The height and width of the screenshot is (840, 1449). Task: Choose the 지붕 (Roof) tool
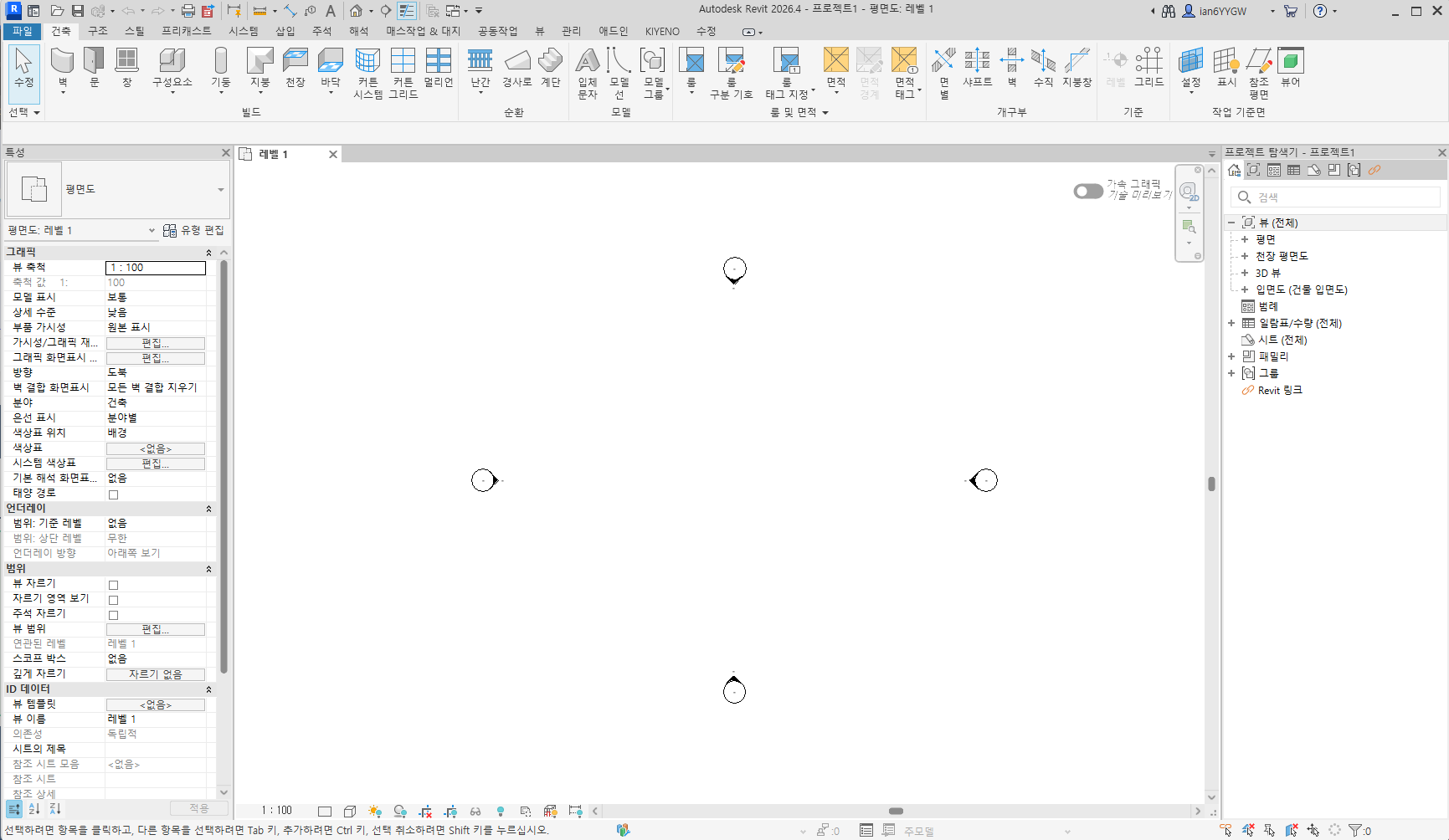pos(259,62)
